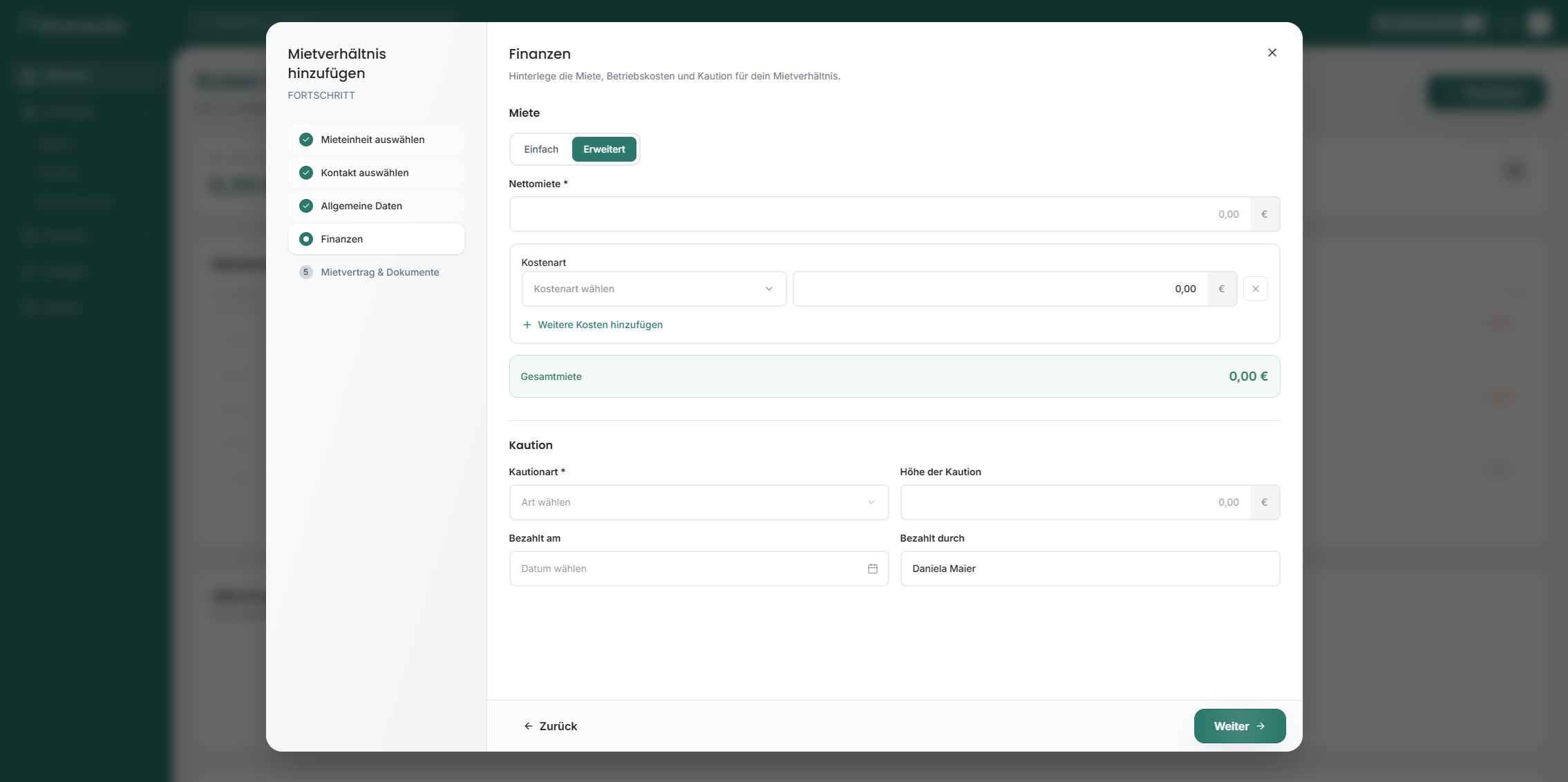
Task: Click the step 5 number badge
Action: tap(305, 272)
